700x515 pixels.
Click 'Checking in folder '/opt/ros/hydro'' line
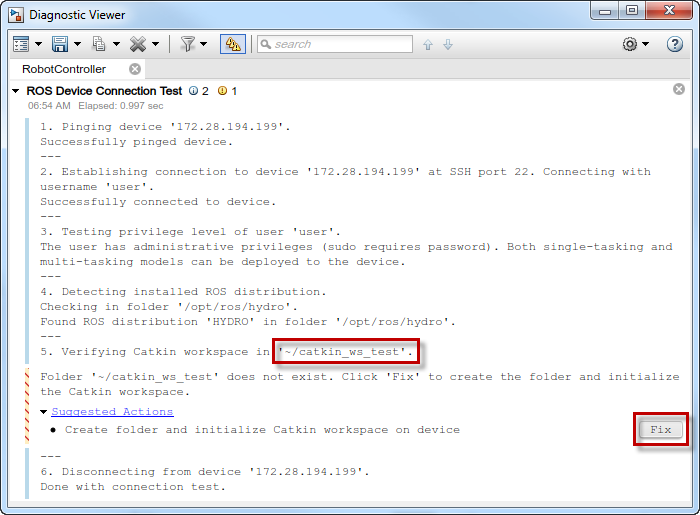169,307
